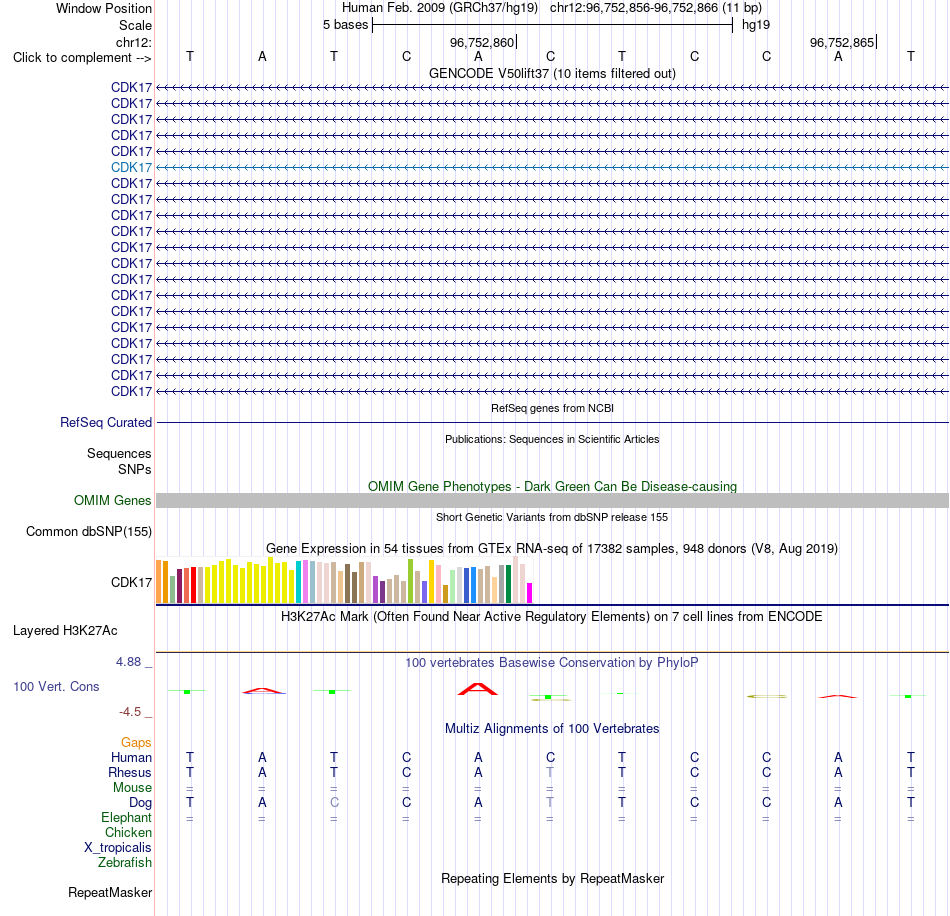
Task: Click the Rhesus alignment row label
Action: pyautogui.click(x=130, y=772)
